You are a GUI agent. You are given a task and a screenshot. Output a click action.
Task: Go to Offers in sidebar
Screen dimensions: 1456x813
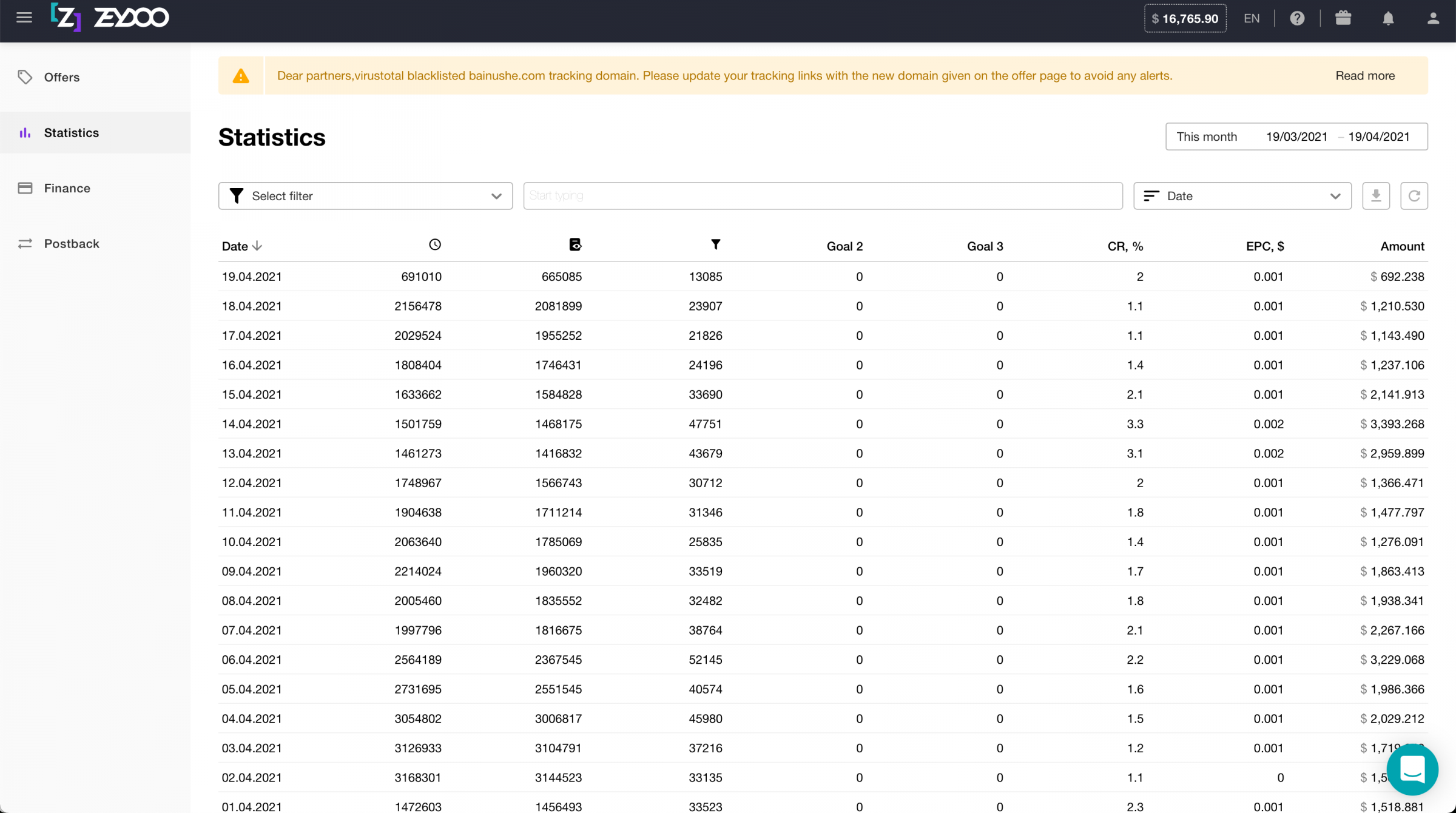(x=62, y=77)
